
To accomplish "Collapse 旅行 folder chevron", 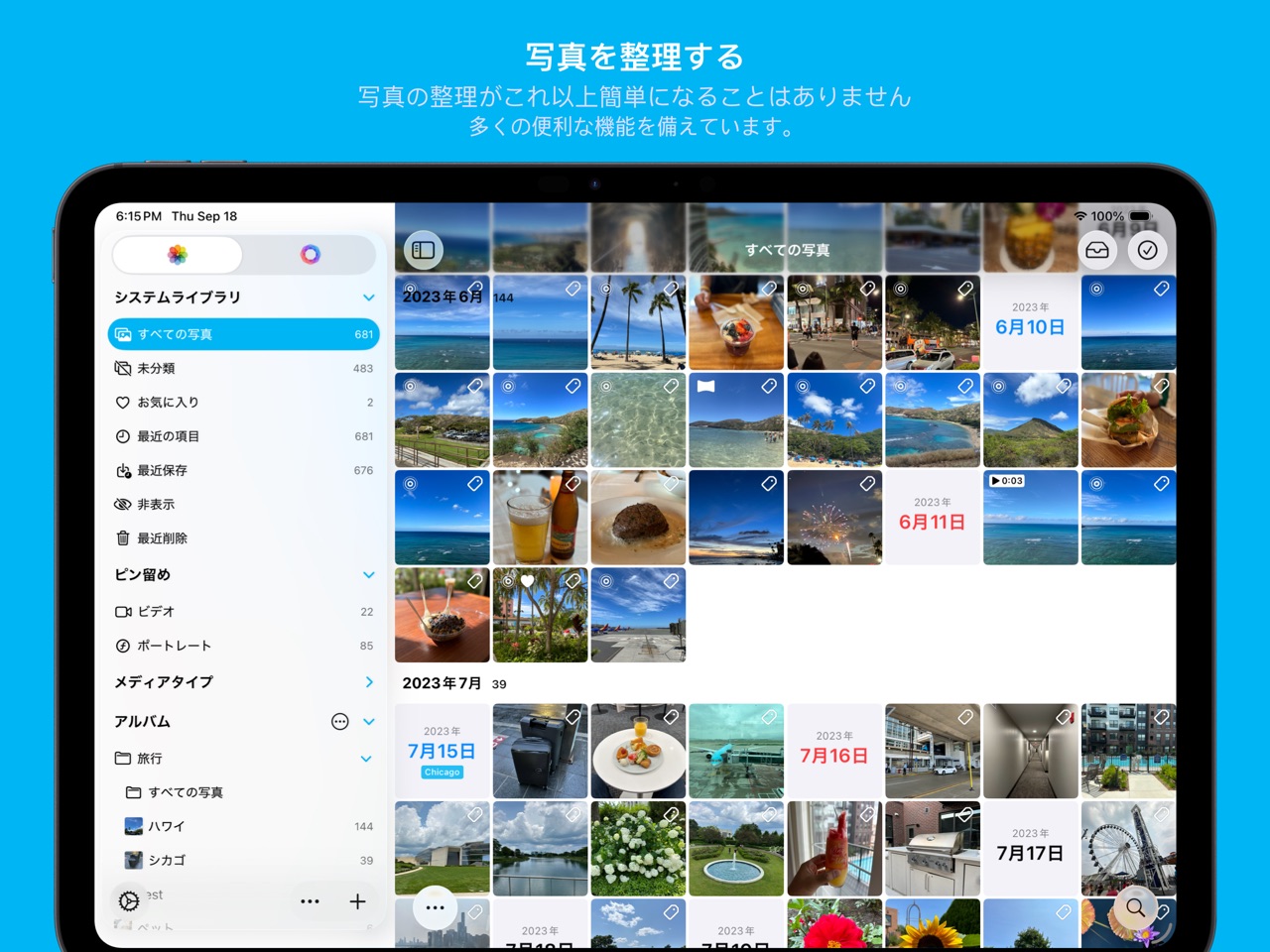I will [x=366, y=759].
